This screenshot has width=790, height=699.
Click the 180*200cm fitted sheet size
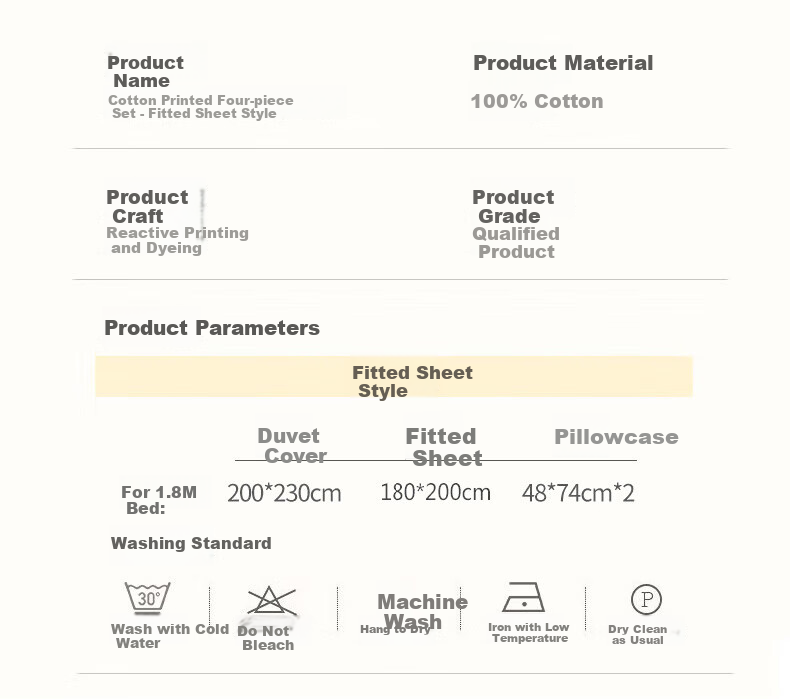tap(435, 492)
